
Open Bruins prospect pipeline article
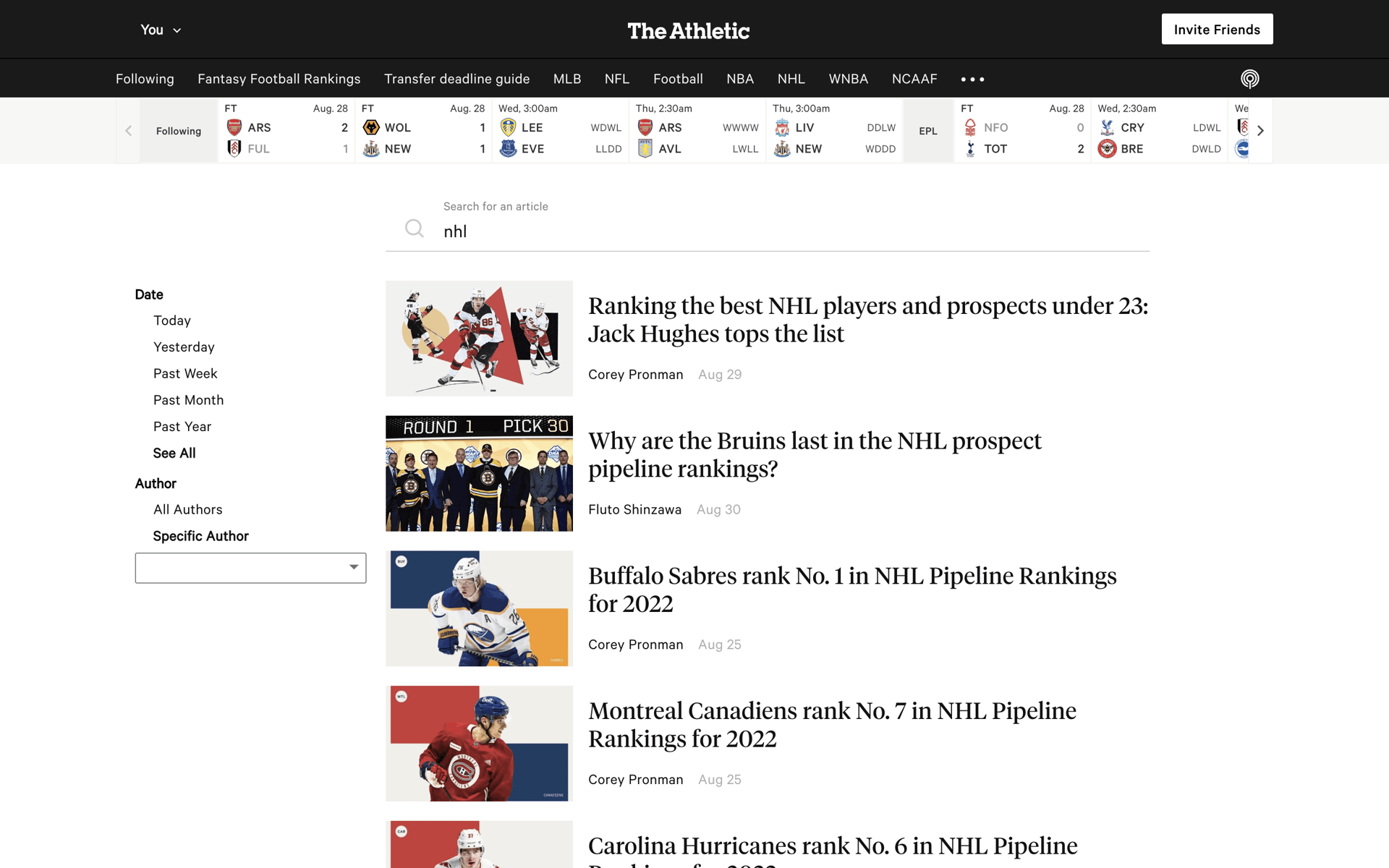coord(815,455)
